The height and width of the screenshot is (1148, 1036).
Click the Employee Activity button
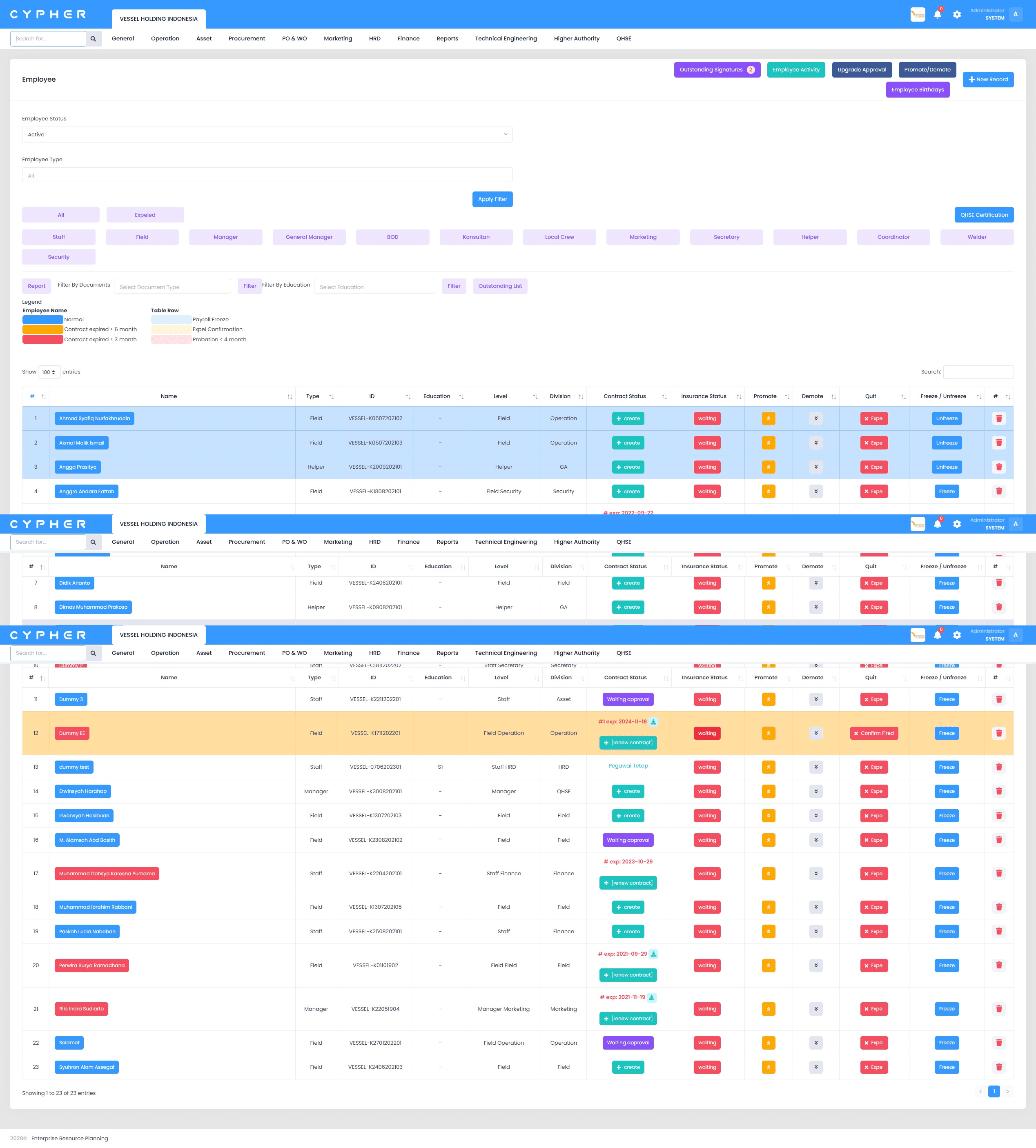[x=796, y=70]
